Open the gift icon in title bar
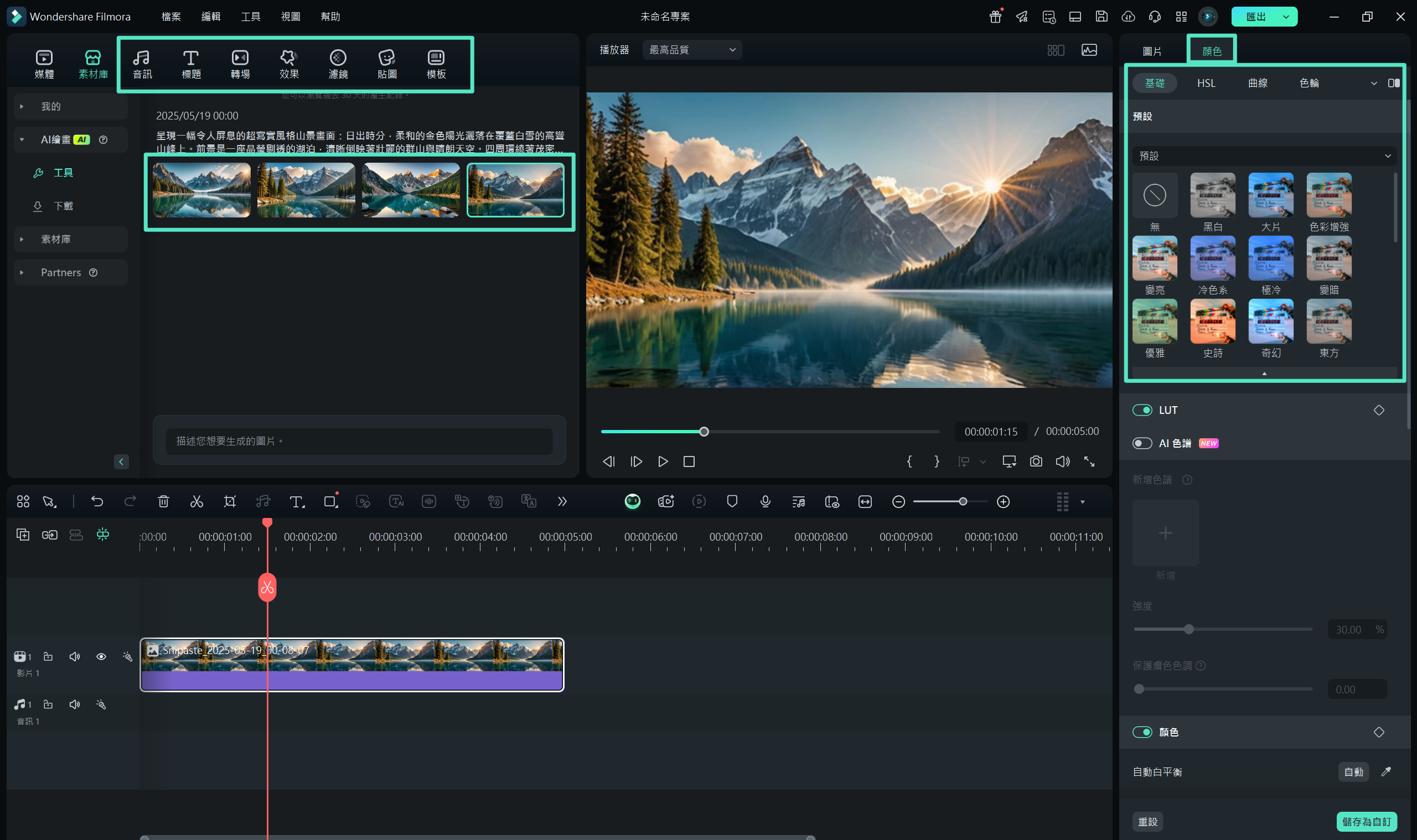Screen dimensions: 1417x840 point(995,17)
